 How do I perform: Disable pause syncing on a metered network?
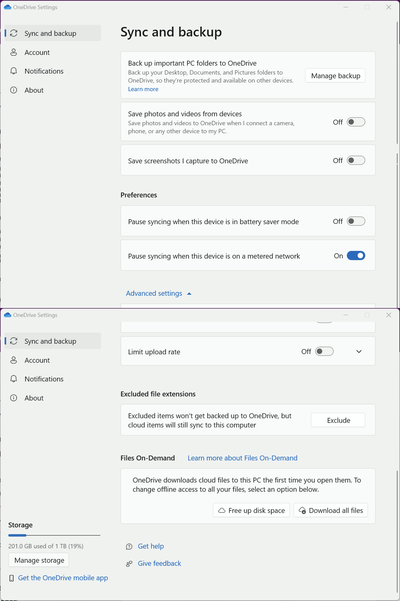(356, 256)
